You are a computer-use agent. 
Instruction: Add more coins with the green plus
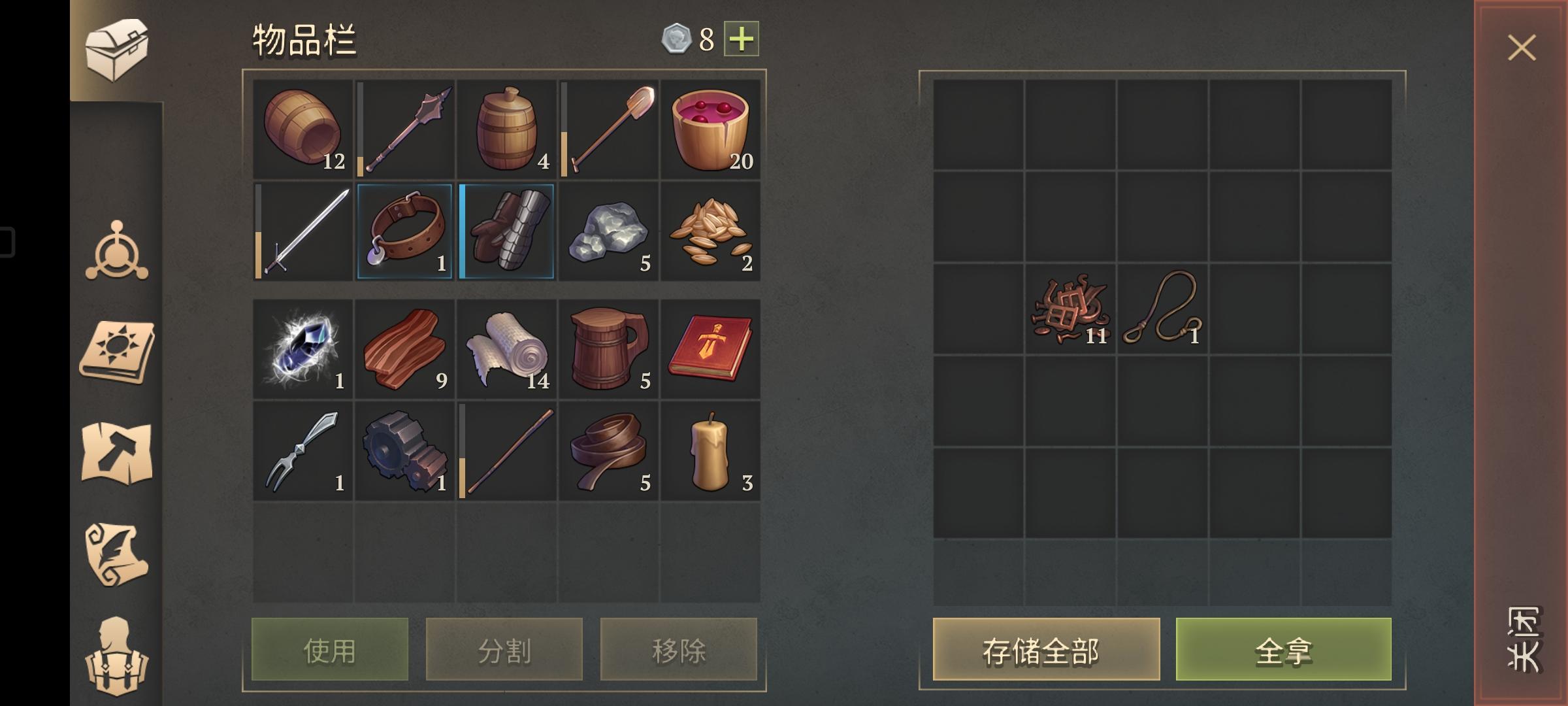[x=741, y=39]
